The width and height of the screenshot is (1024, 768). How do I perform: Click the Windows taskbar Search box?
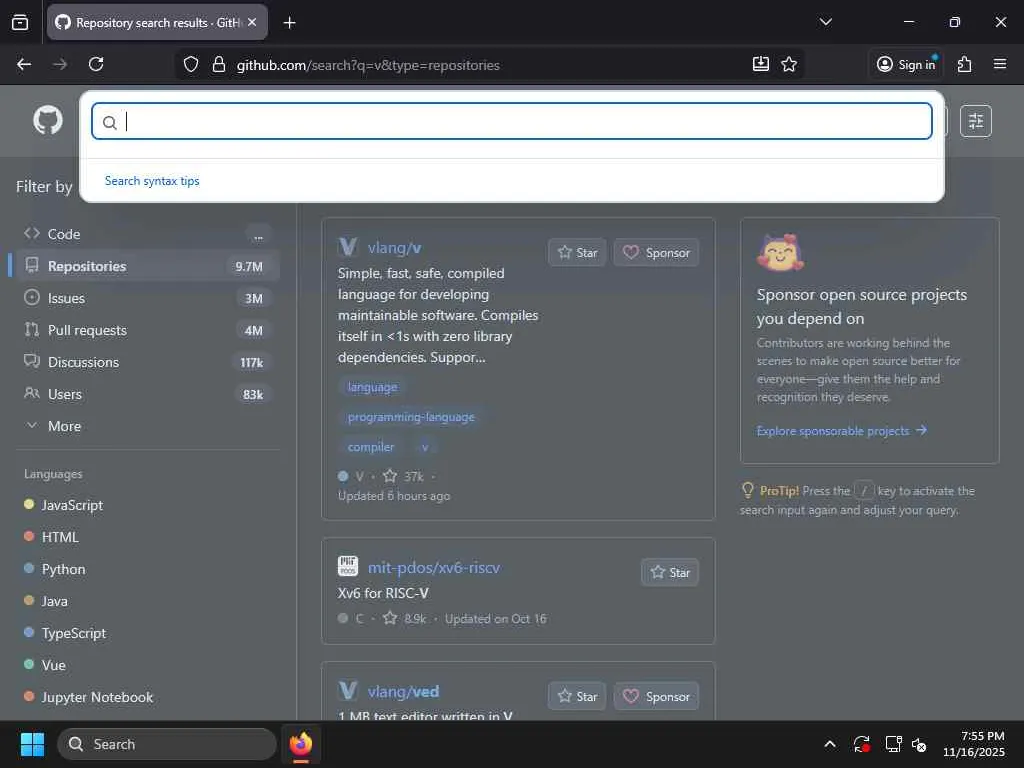167,744
